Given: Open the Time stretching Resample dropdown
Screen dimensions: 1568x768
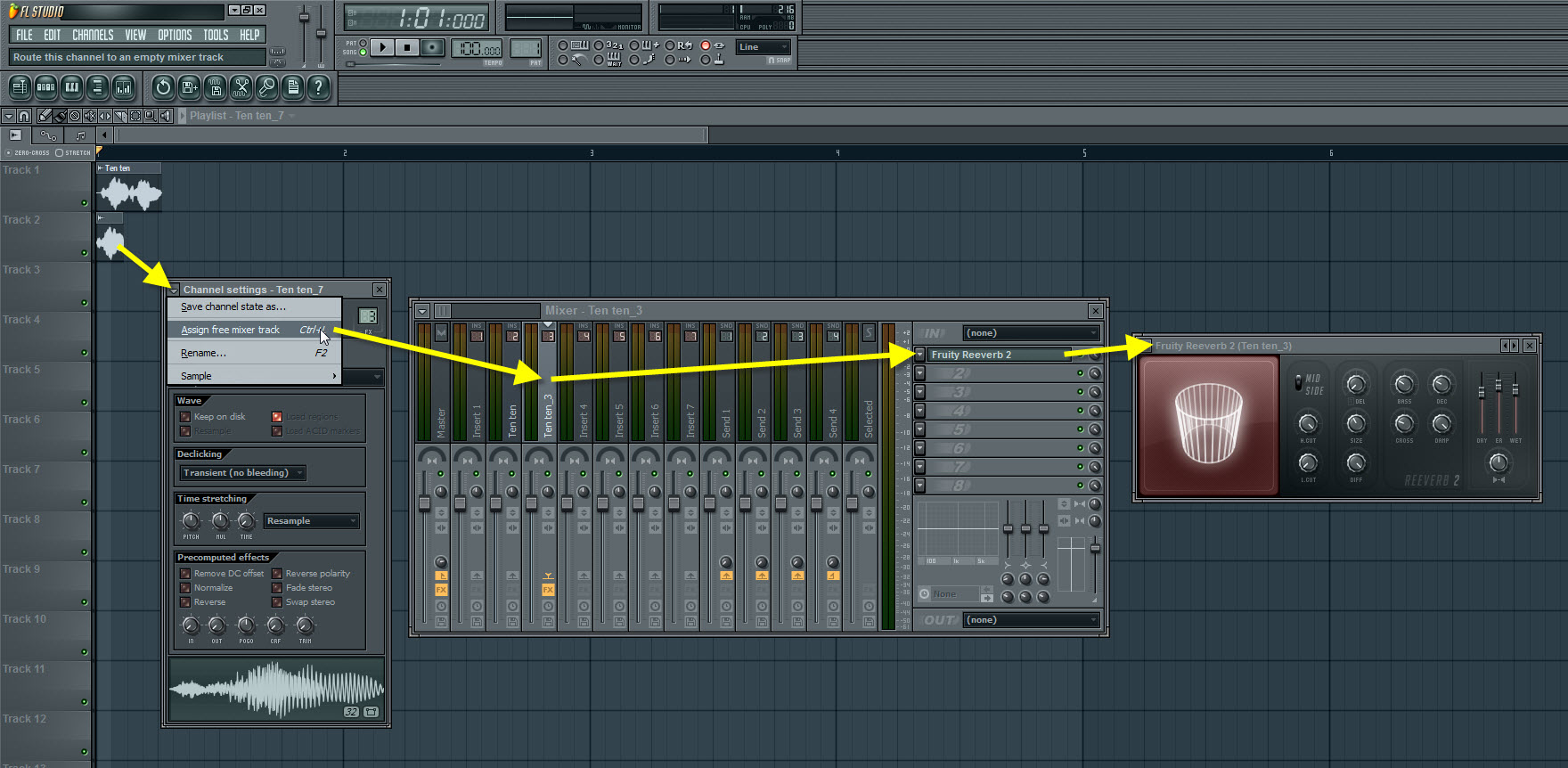Looking at the screenshot, I should pos(311,521).
